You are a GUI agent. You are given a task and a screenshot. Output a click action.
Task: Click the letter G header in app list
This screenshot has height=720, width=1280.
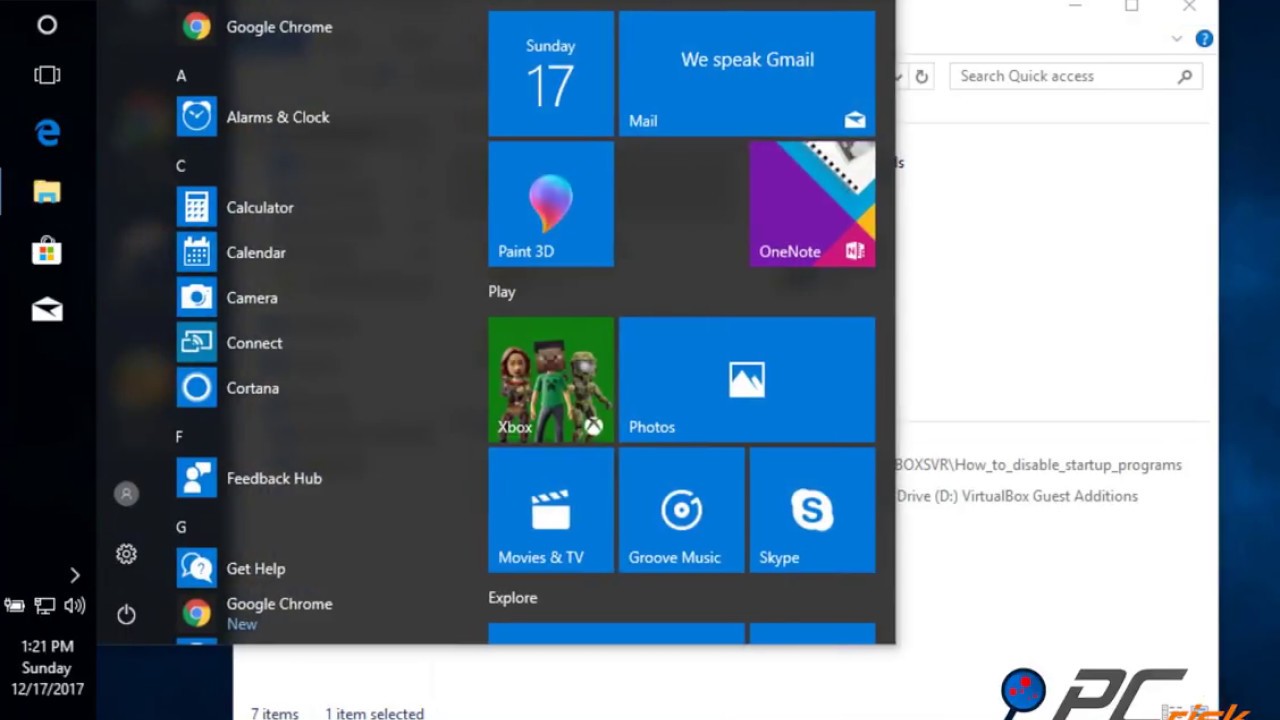(181, 527)
